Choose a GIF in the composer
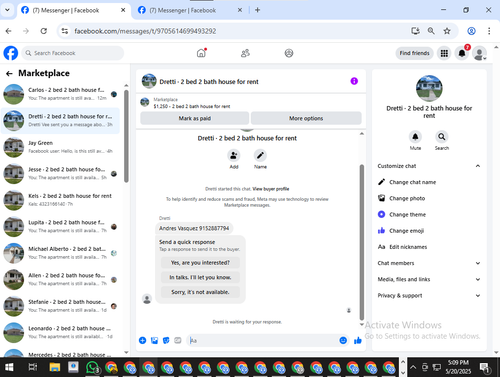This screenshot has width=500, height=377. click(178, 340)
